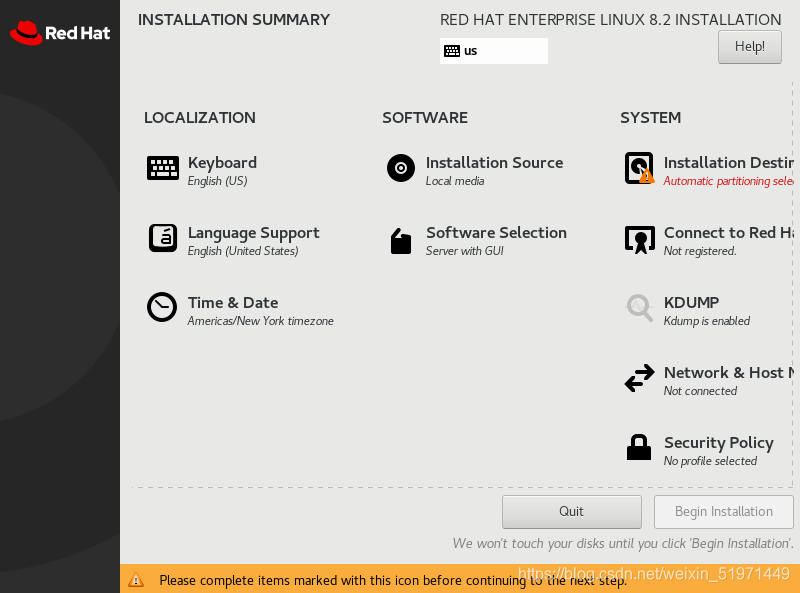800x593 pixels.
Task: Open the Security Policy lock icon
Action: 639,448
